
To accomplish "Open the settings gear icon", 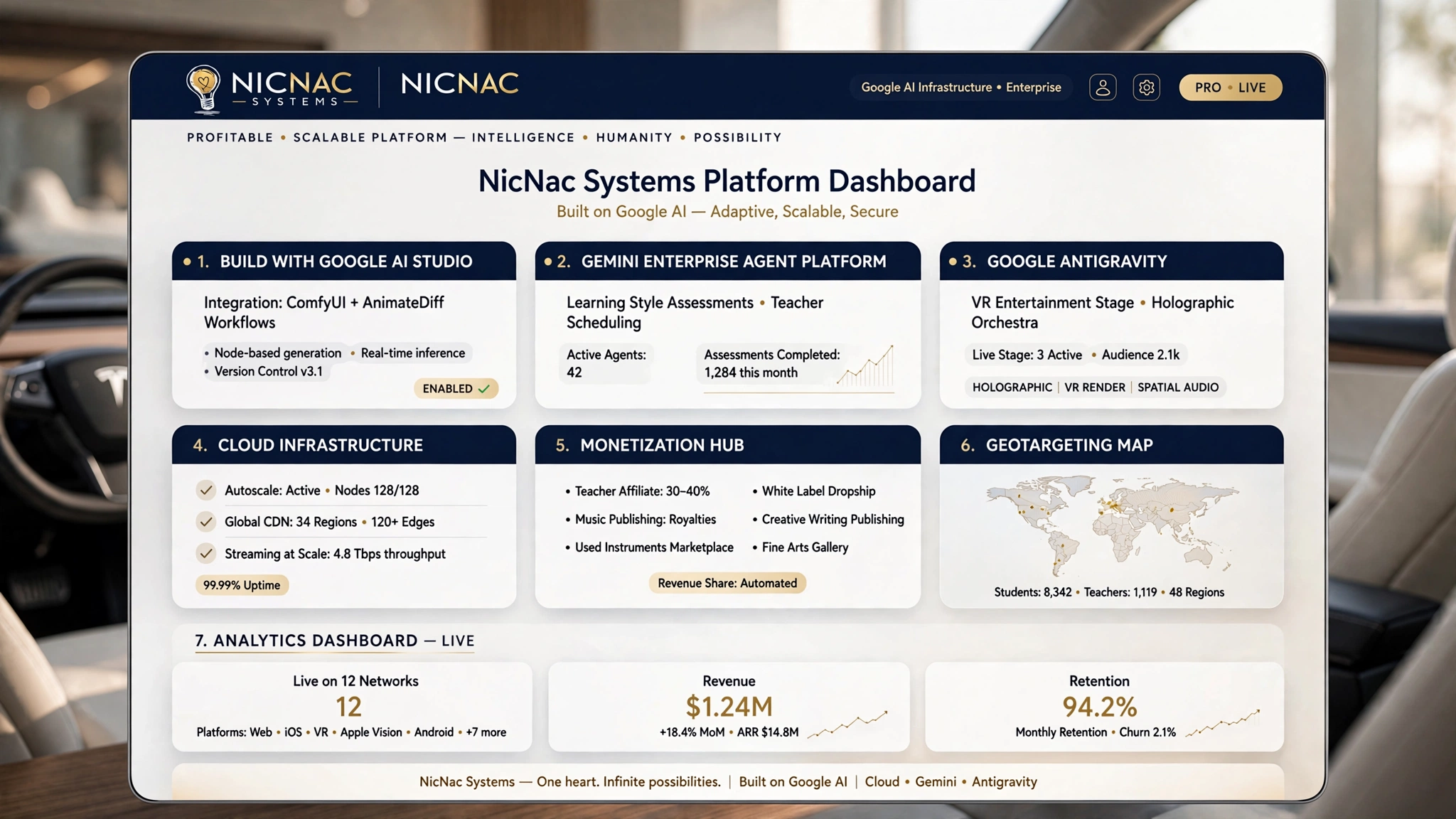I will coord(1146,87).
